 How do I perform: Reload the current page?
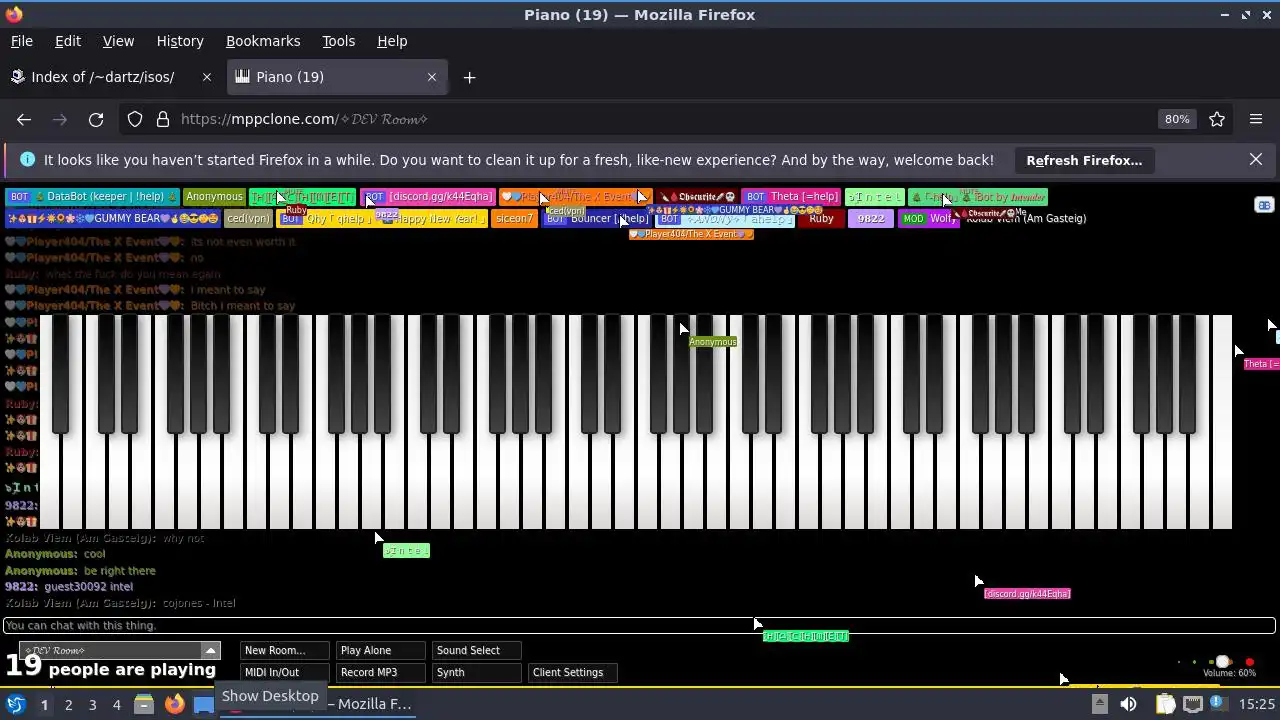(96, 119)
